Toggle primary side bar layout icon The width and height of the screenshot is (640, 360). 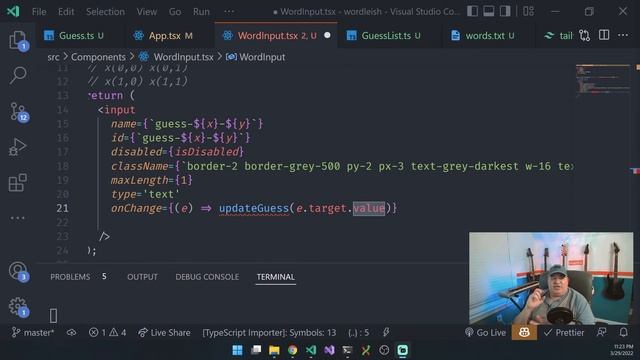[x=473, y=11]
